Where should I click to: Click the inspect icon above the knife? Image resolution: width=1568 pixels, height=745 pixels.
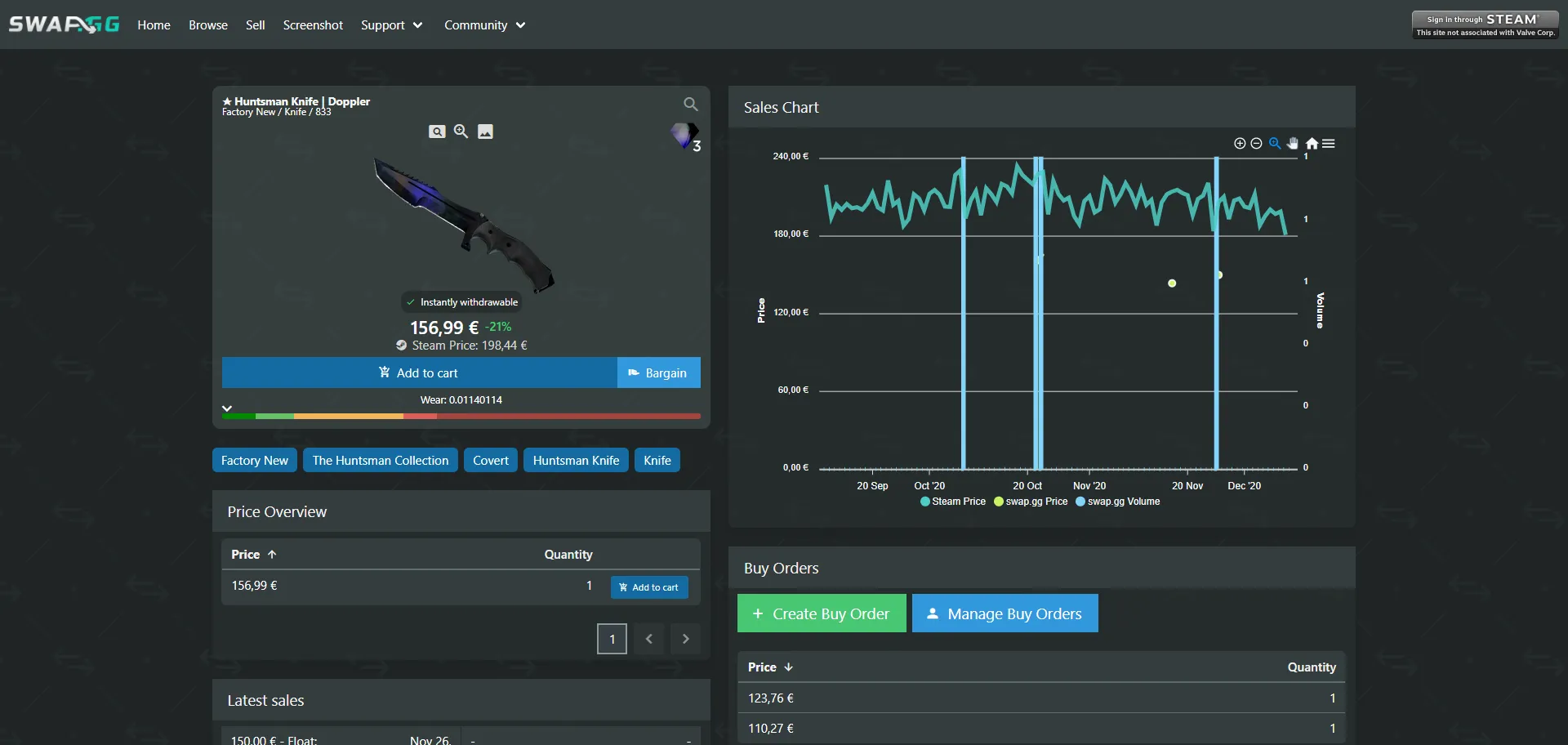coord(437,132)
